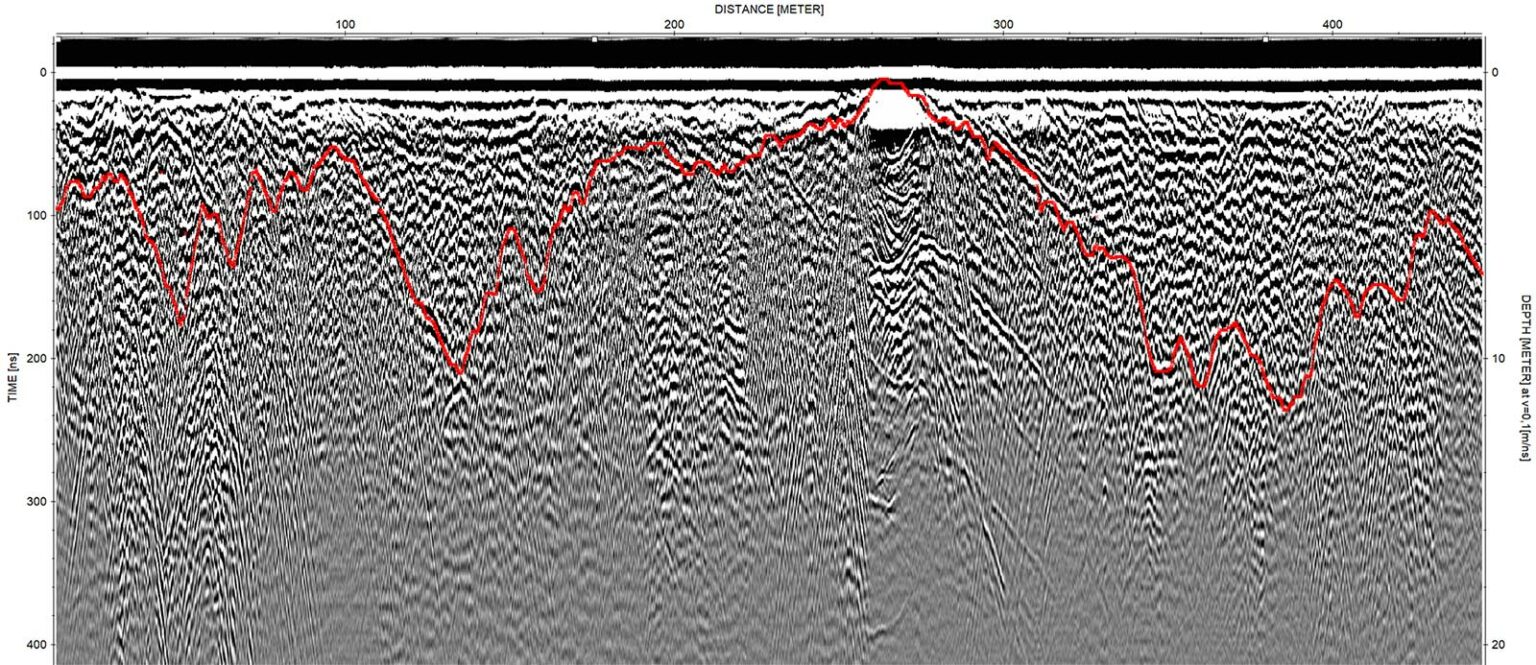Viewport: 1536px width, 665px height.
Task: Click the 400 ns time axis label
Action: coord(37,643)
